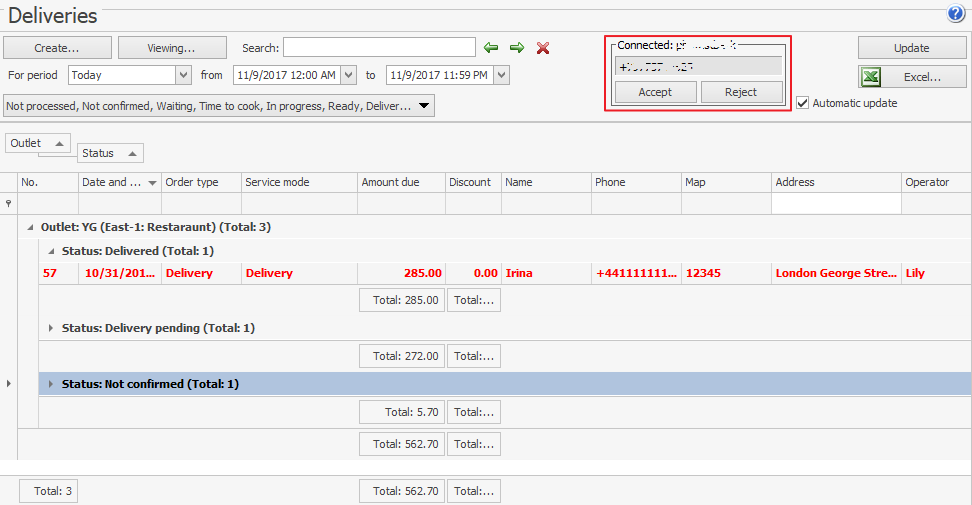Toggle the Automatic update checkbox
Image resolution: width=972 pixels, height=505 pixels.
point(803,103)
